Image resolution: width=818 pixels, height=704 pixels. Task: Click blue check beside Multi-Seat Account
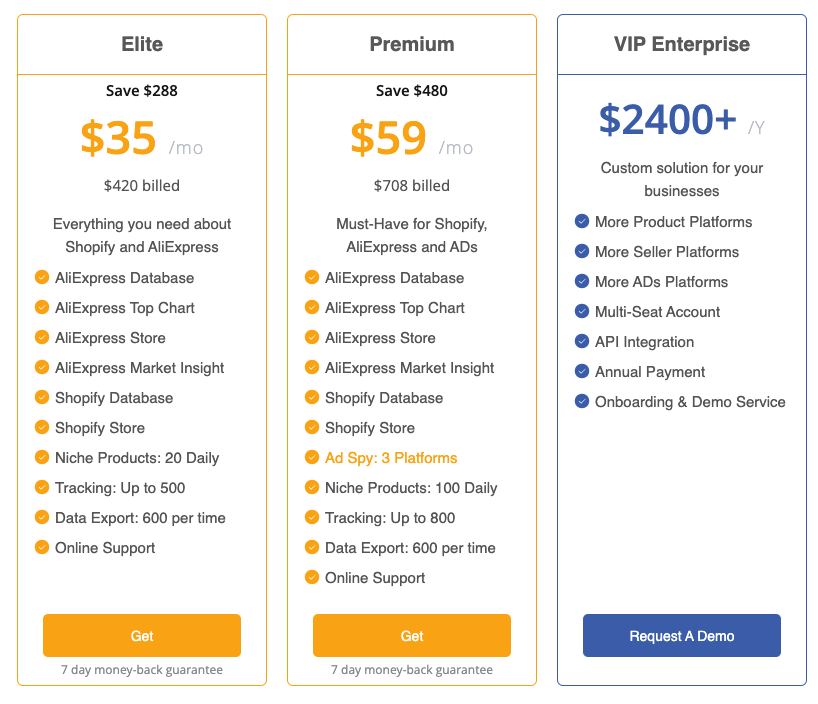pyautogui.click(x=582, y=312)
